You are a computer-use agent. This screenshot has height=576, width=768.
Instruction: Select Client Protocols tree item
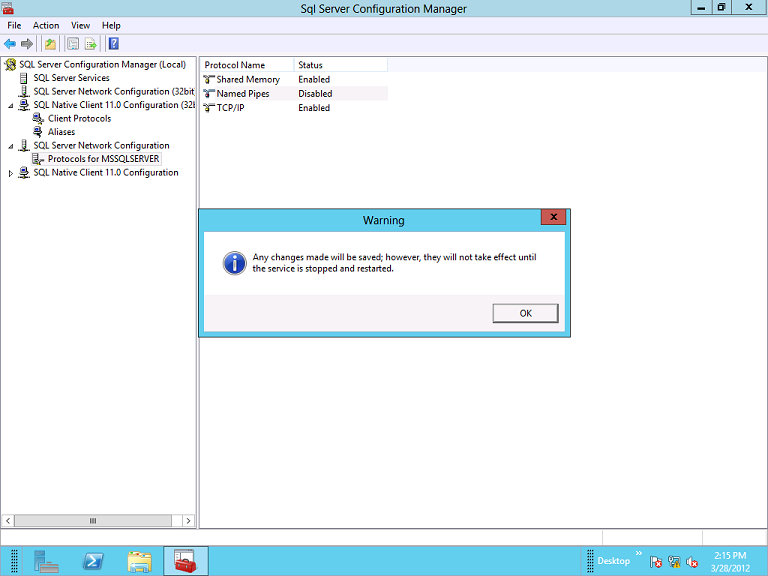tap(79, 119)
